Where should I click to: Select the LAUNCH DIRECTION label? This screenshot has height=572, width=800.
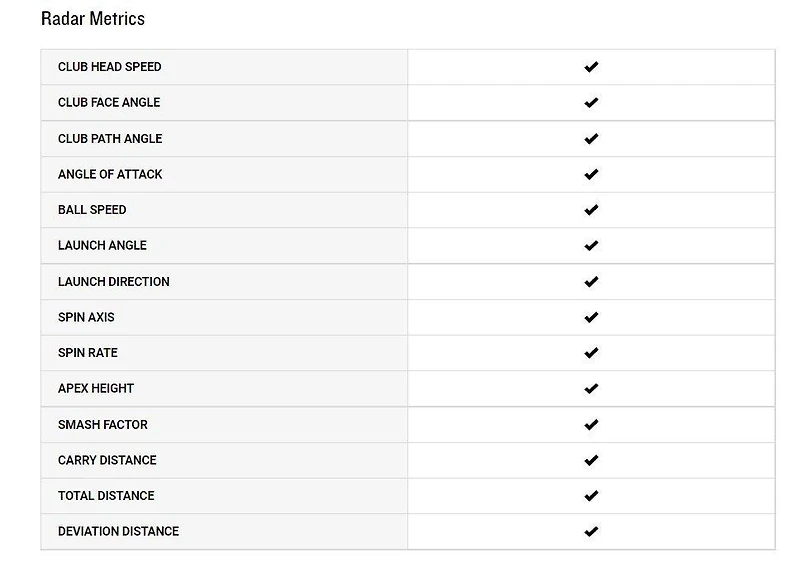pyautogui.click(x=113, y=282)
